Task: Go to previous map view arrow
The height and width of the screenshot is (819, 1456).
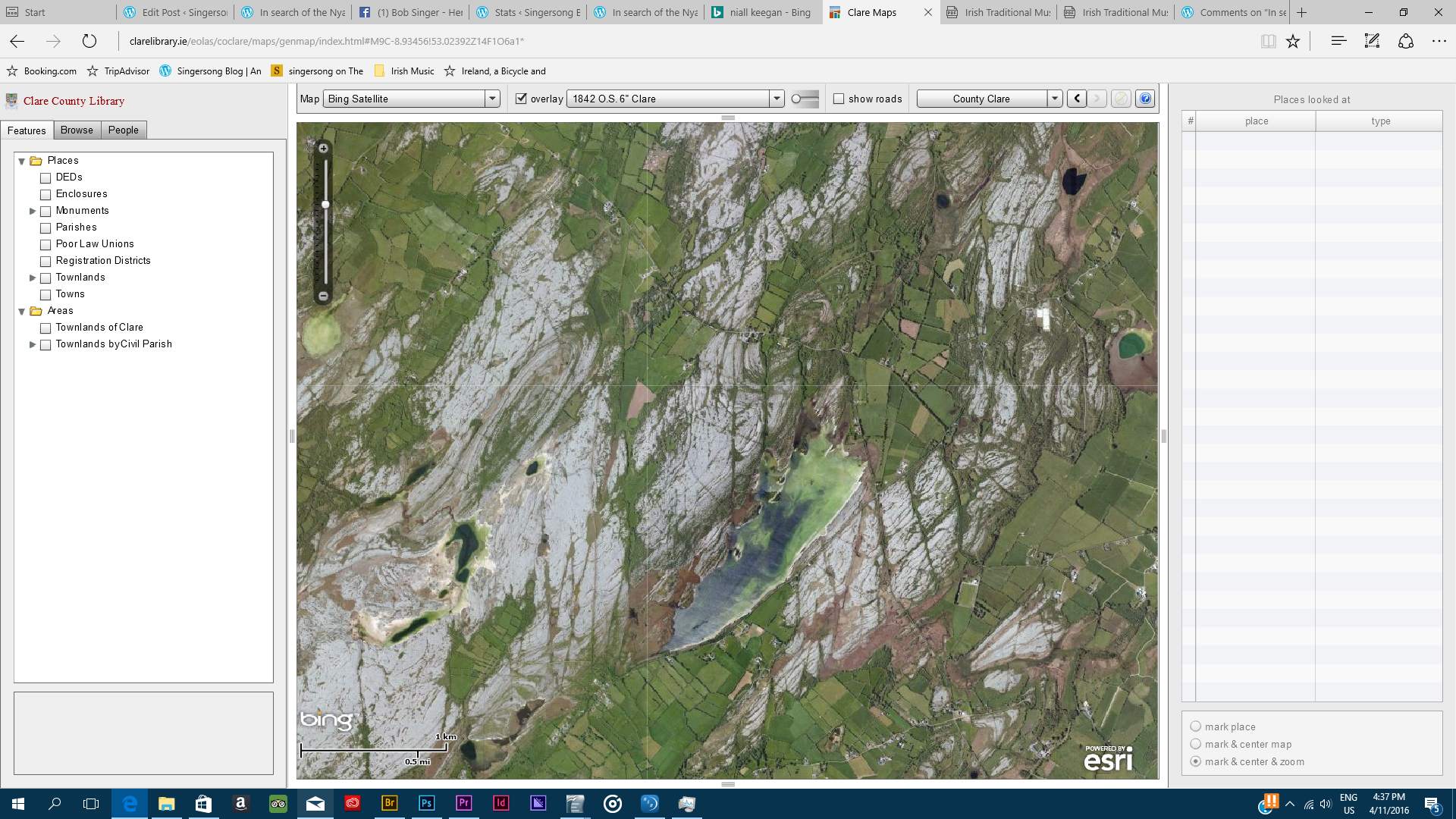Action: (1077, 99)
